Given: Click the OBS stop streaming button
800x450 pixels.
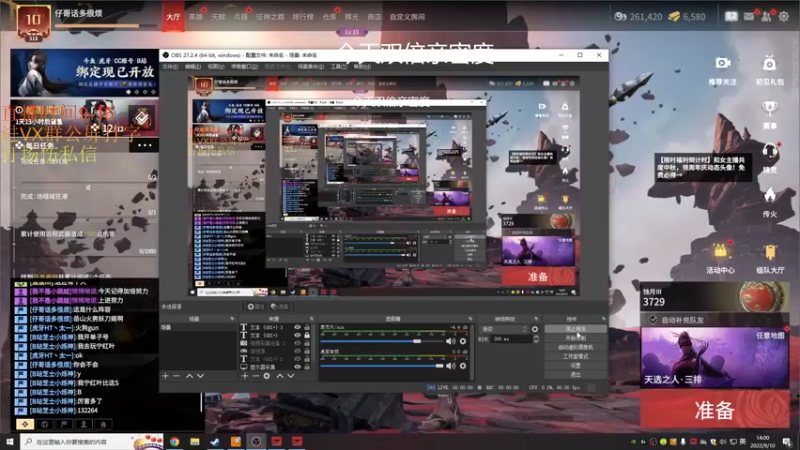Looking at the screenshot, I should [576, 329].
